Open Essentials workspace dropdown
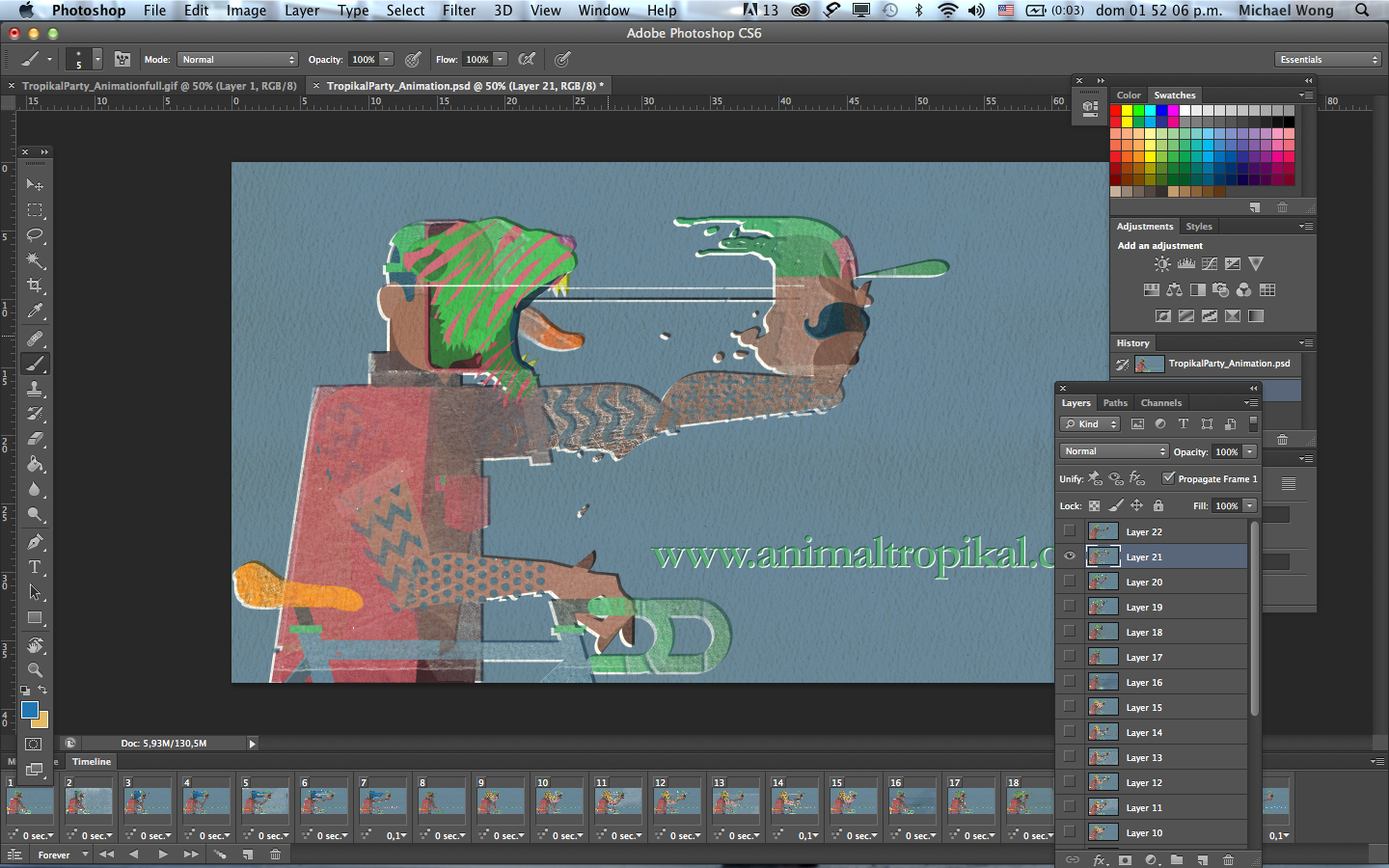Screen dimensions: 1389x868 (1328, 60)
